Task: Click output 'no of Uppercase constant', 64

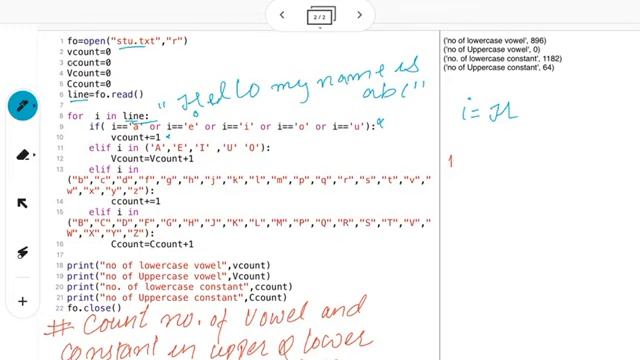Action: 499,68
